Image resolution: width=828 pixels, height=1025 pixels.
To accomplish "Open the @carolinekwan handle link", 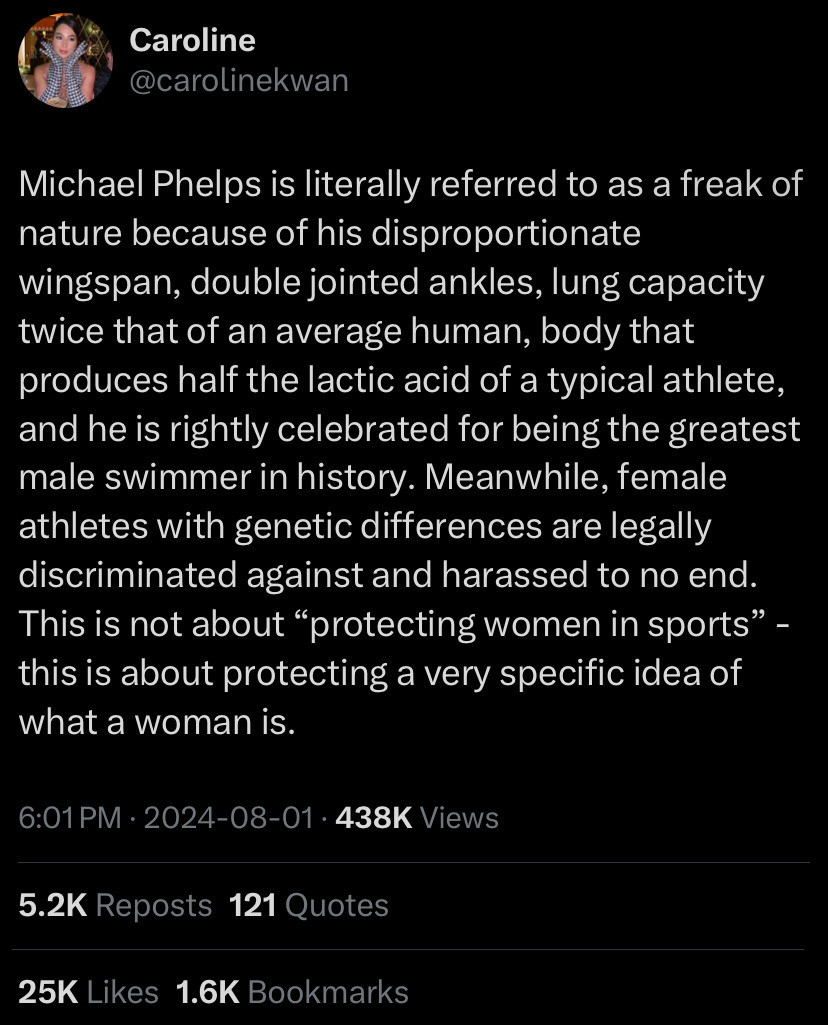I will [239, 81].
